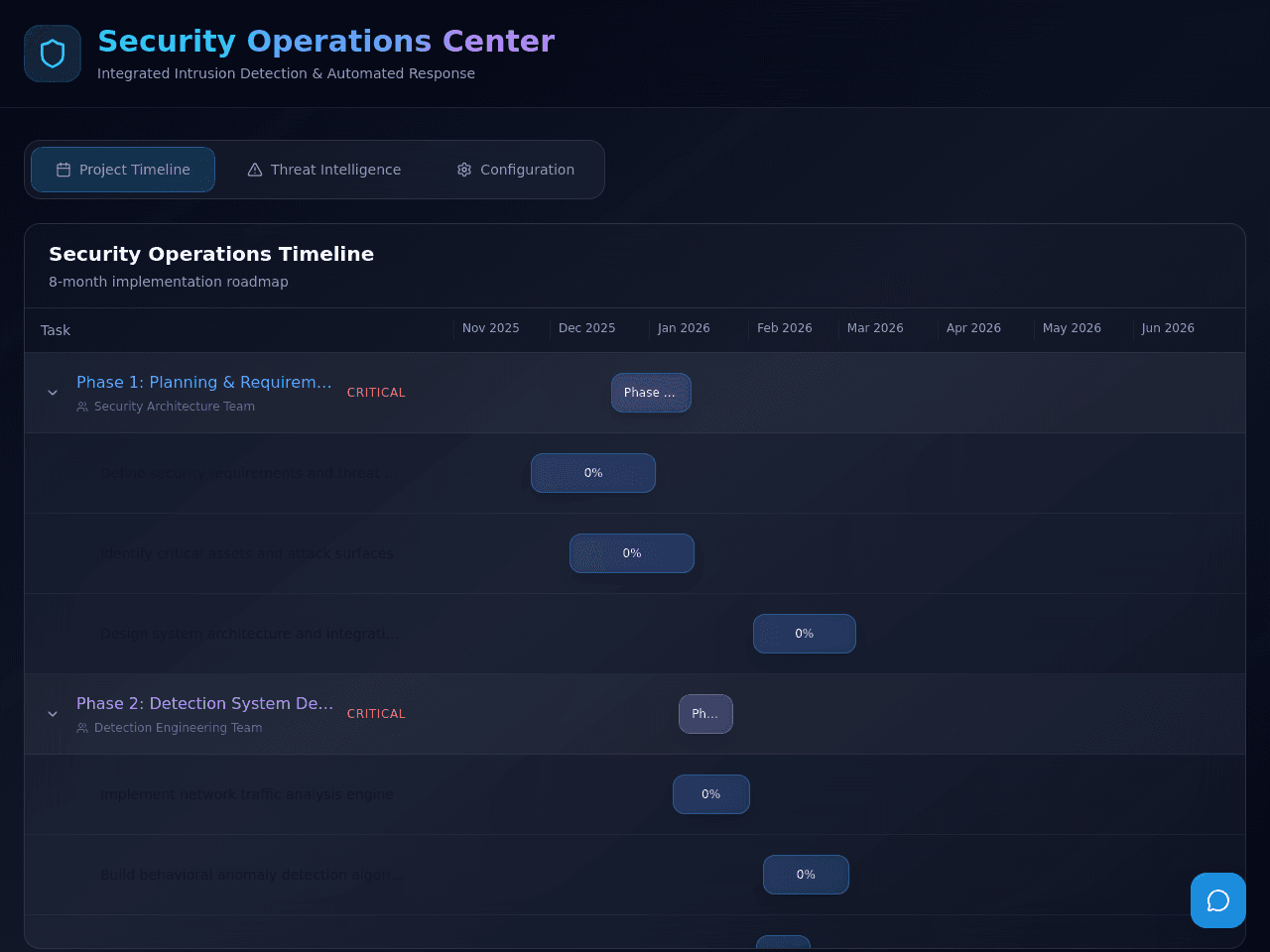Click the CRITICAL badge on Phase 1

376,393
